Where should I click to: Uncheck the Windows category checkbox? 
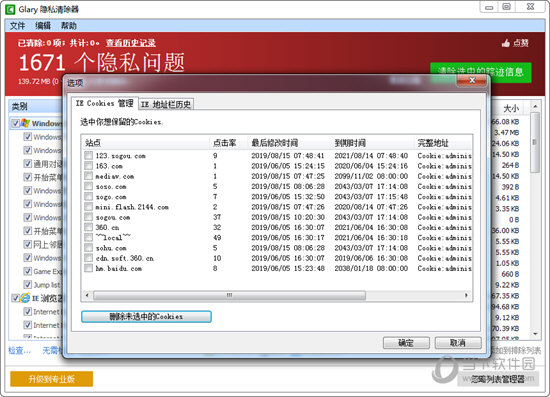click(15, 123)
